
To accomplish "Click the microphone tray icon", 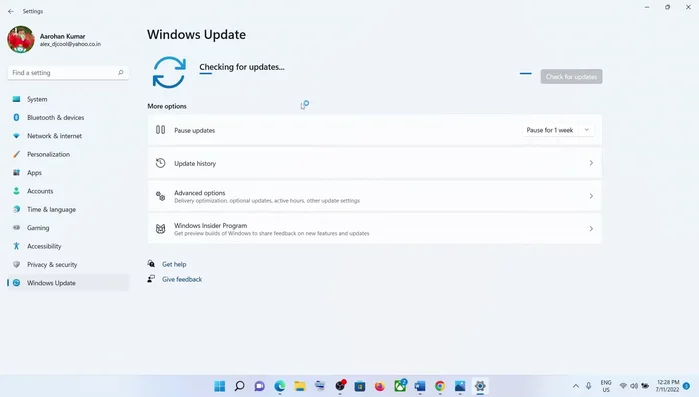I will (x=588, y=386).
